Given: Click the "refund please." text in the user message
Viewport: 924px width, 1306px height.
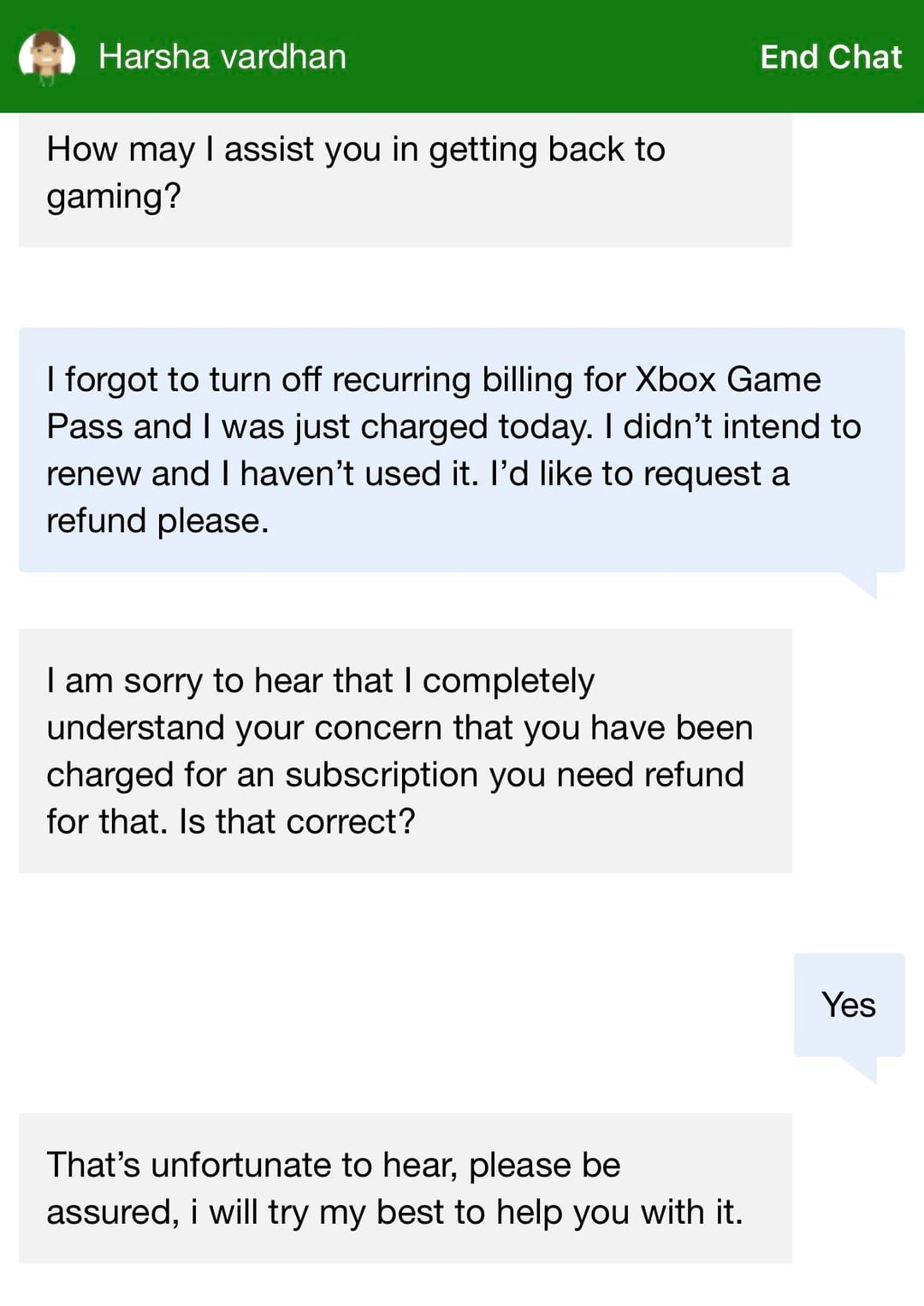Looking at the screenshot, I should (157, 521).
